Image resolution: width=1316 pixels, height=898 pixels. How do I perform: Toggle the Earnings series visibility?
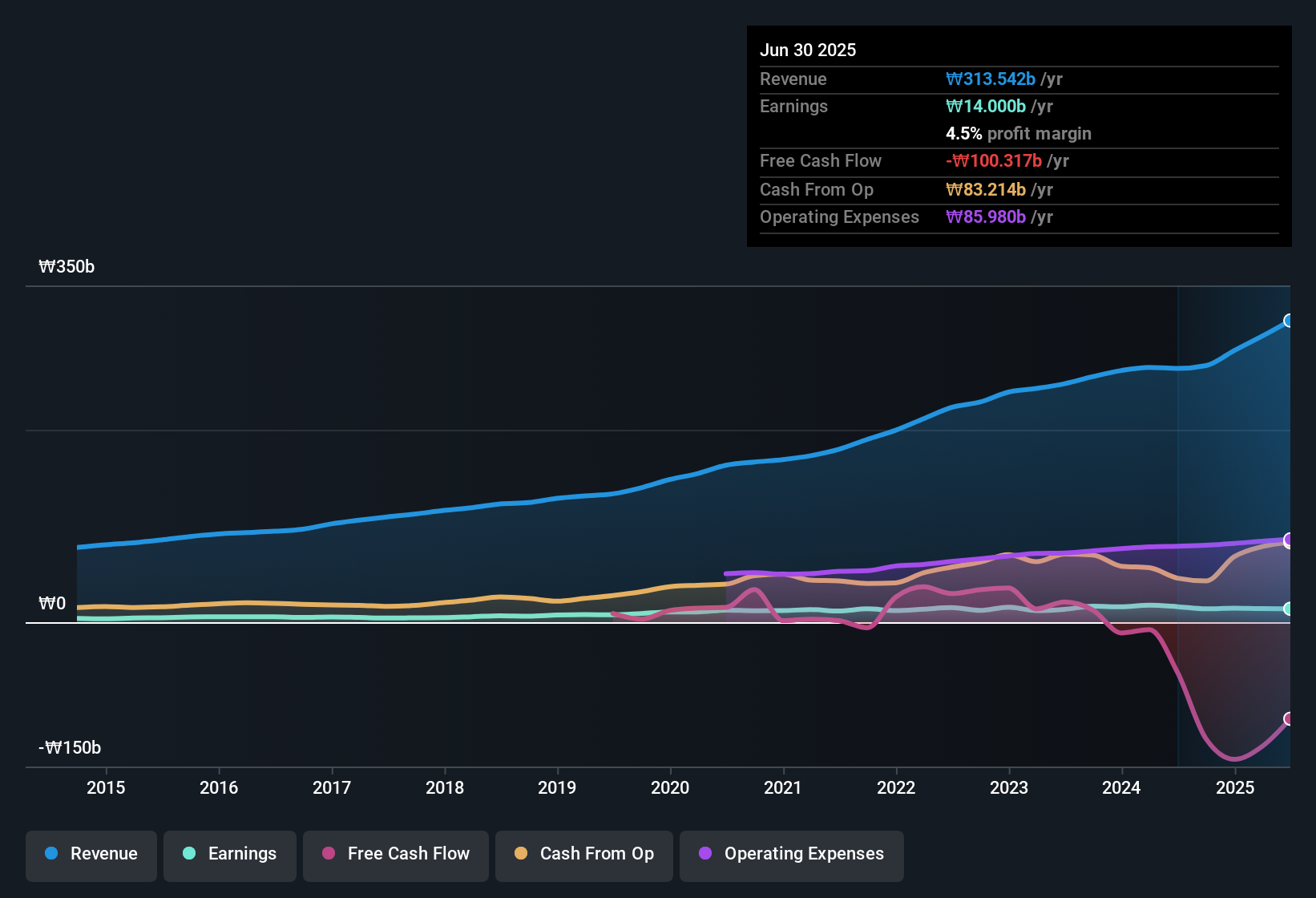click(229, 854)
